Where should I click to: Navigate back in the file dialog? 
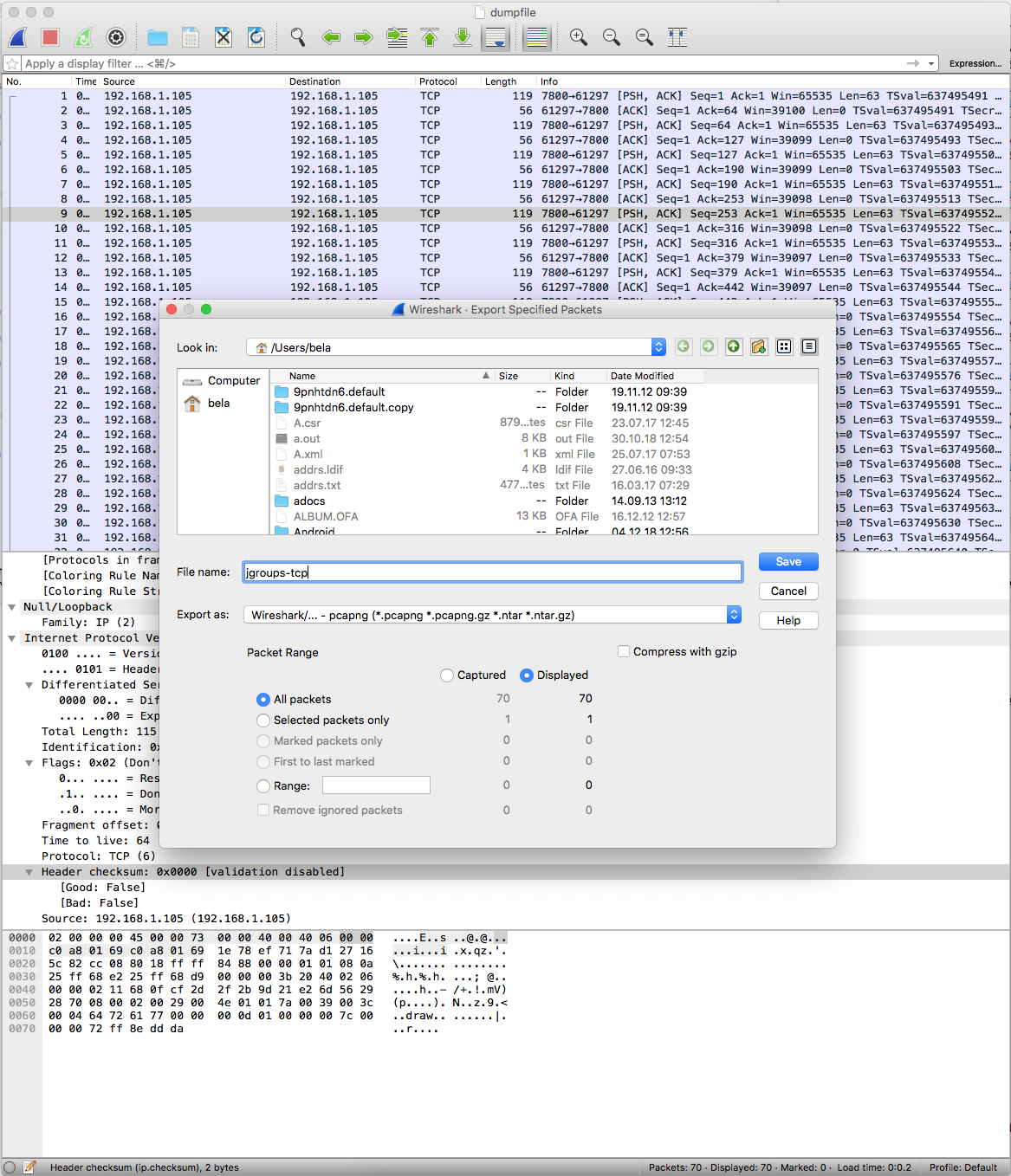(684, 346)
